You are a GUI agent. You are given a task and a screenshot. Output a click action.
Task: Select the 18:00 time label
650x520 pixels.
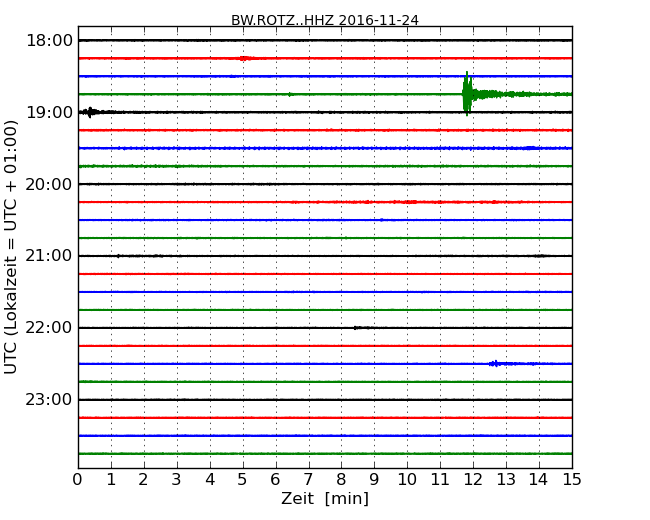[x=49, y=41]
